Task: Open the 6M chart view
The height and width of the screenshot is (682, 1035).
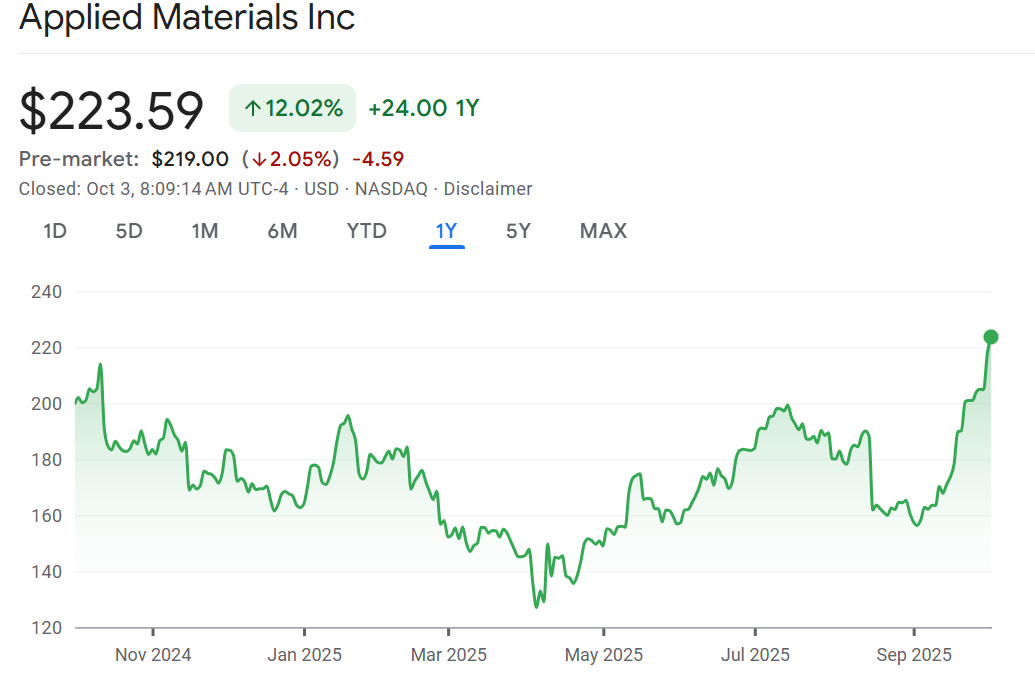Action: point(282,231)
